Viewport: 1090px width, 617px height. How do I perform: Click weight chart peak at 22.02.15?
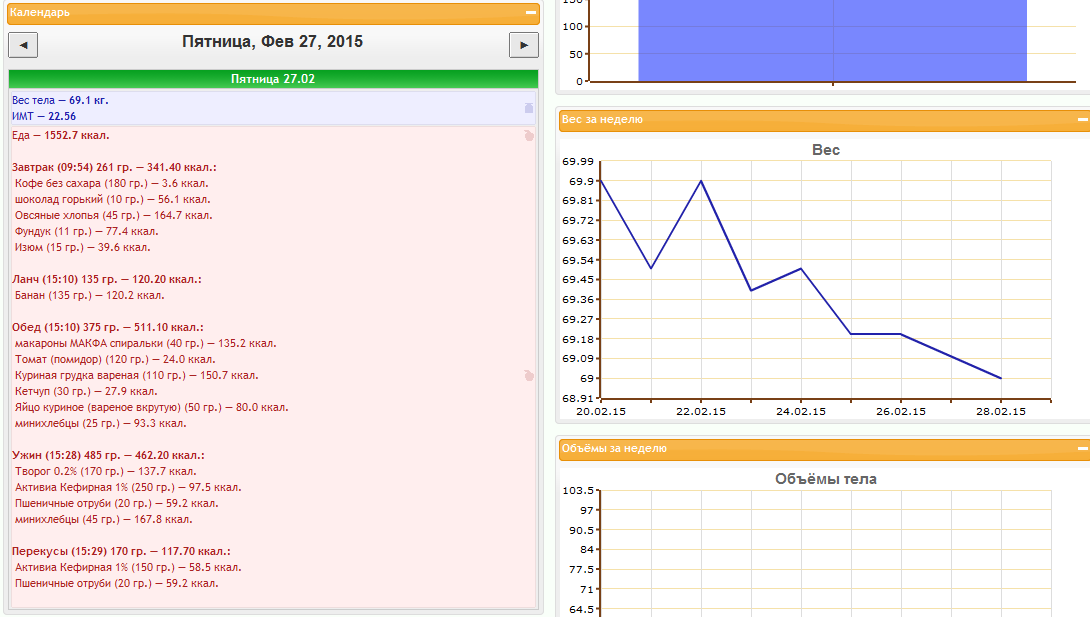[x=701, y=181]
